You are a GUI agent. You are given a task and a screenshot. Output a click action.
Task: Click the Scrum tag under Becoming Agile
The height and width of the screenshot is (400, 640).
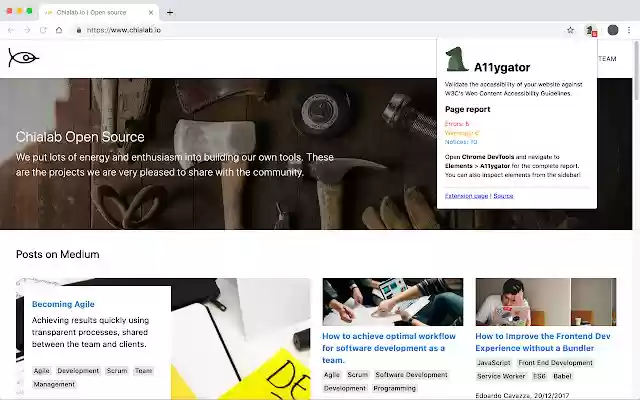pyautogui.click(x=117, y=371)
